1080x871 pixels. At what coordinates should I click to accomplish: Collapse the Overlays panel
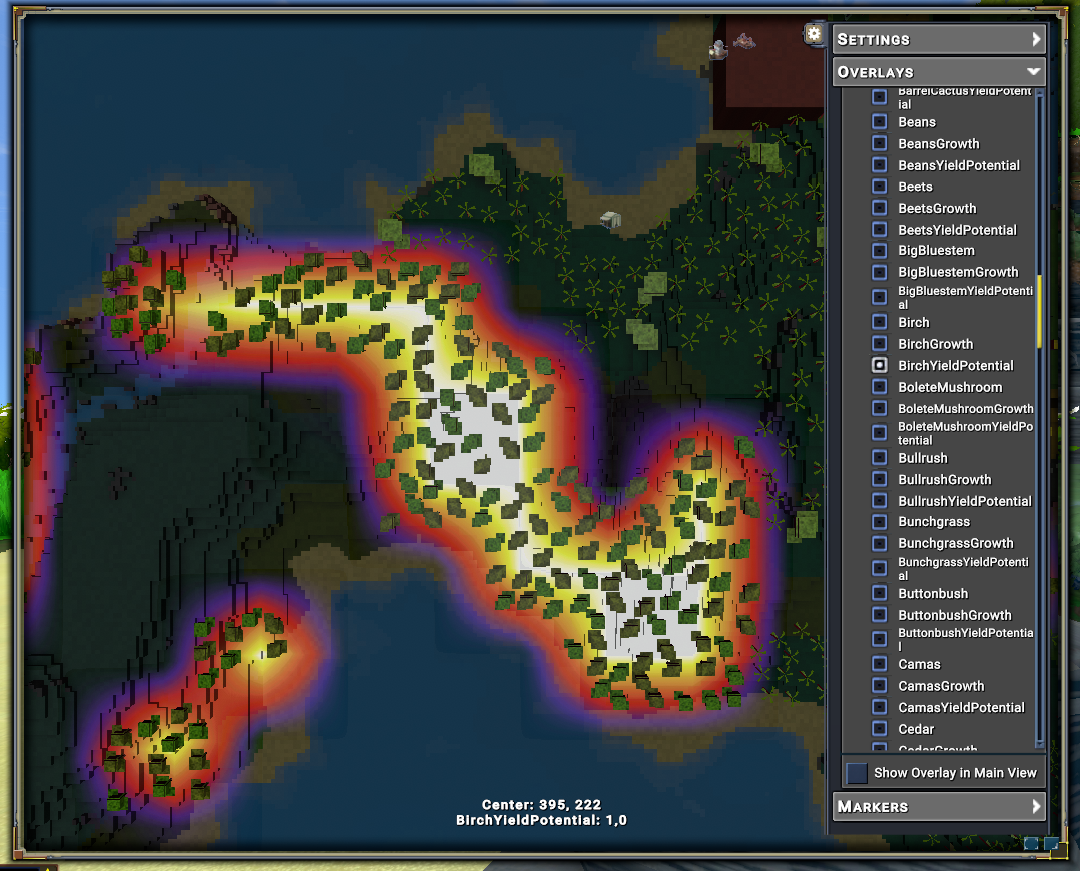click(x=939, y=72)
